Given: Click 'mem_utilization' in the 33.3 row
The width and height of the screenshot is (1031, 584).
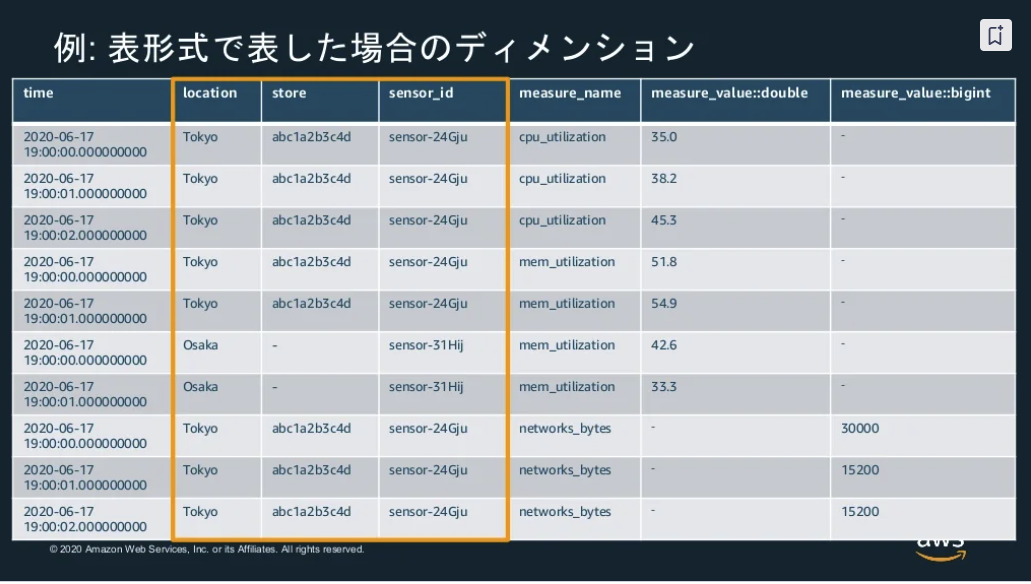Looking at the screenshot, I should coord(567,387).
